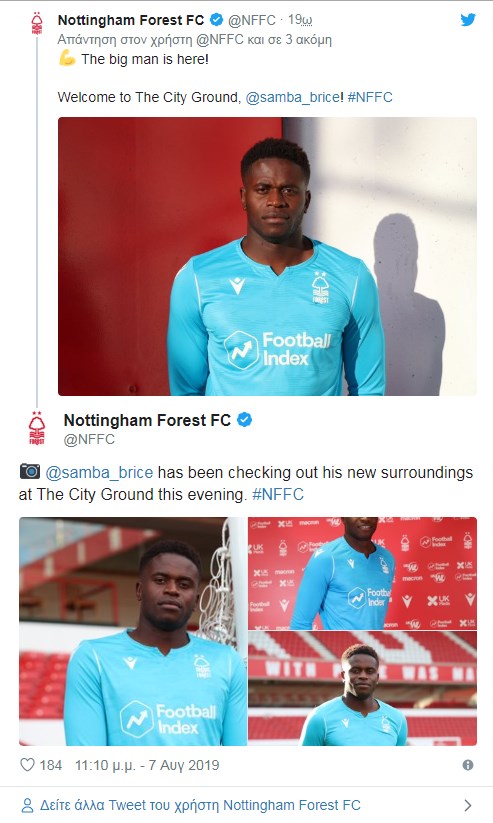Viewport: 493px width, 823px height.
Task: Click the Nottingham Forest crest avatar in reply
Action: [37, 24]
